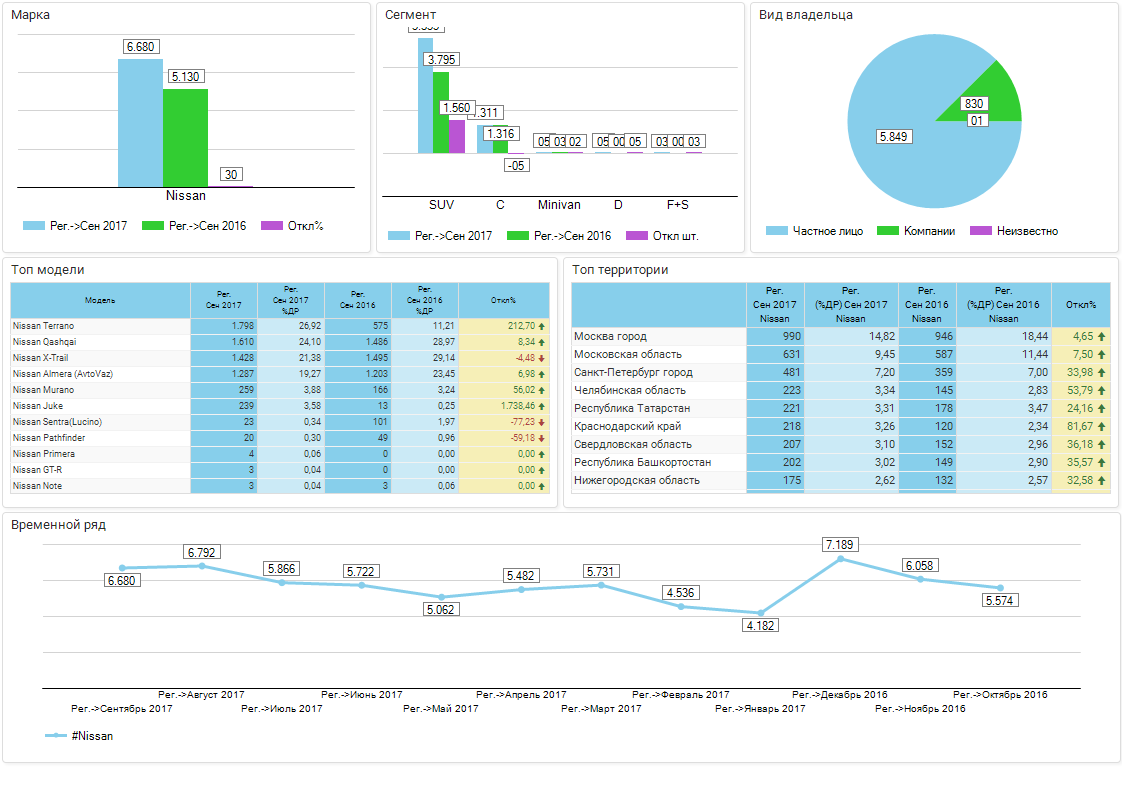The height and width of the screenshot is (793, 1122).
Task: Click the Nissan Terrano model name
Action: [44, 326]
